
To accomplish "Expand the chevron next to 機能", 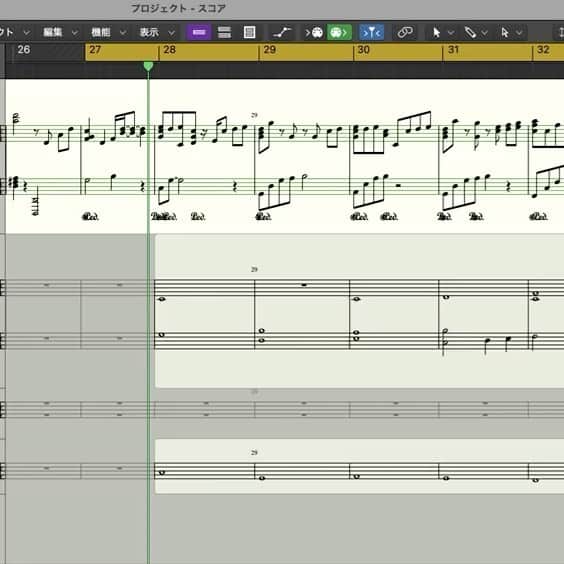I will 123,33.
